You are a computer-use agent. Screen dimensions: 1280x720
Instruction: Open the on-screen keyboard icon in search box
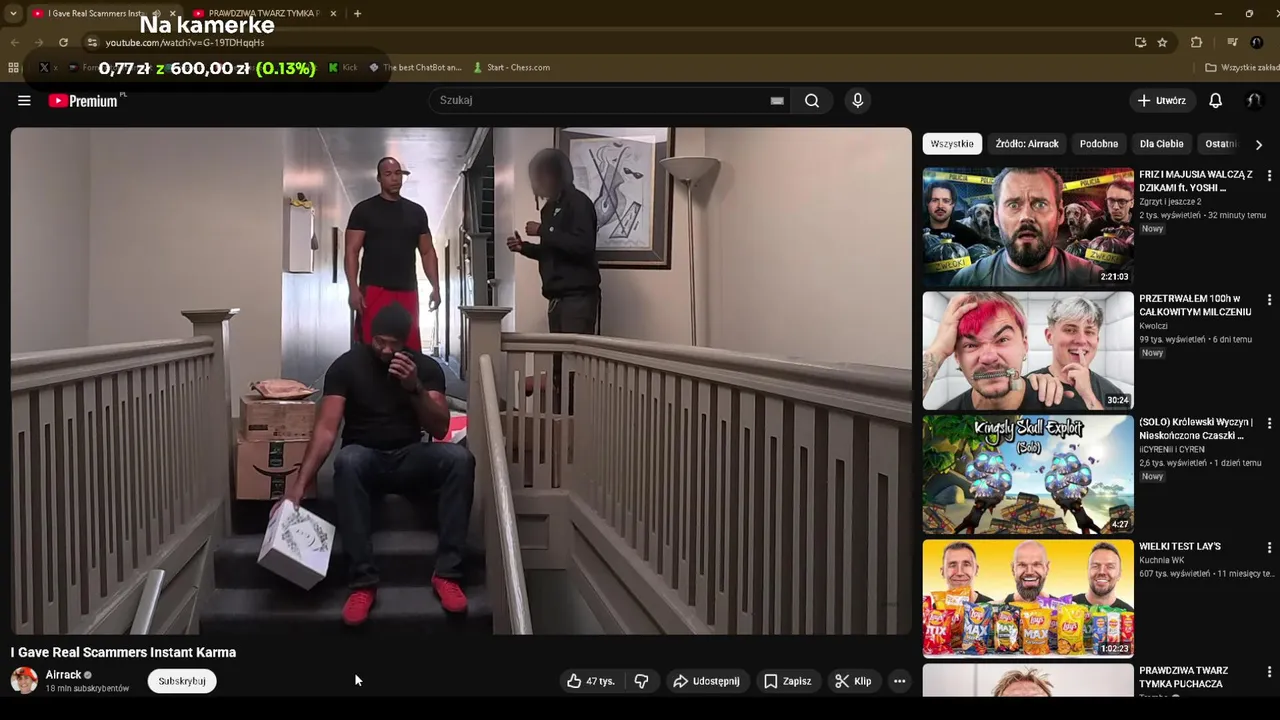[x=777, y=100]
